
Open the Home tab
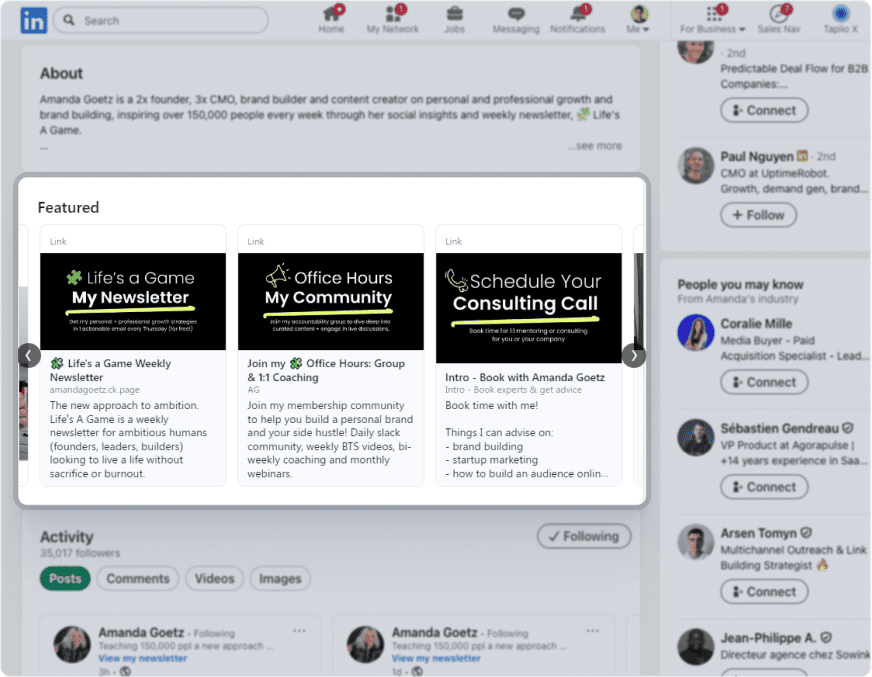point(331,19)
